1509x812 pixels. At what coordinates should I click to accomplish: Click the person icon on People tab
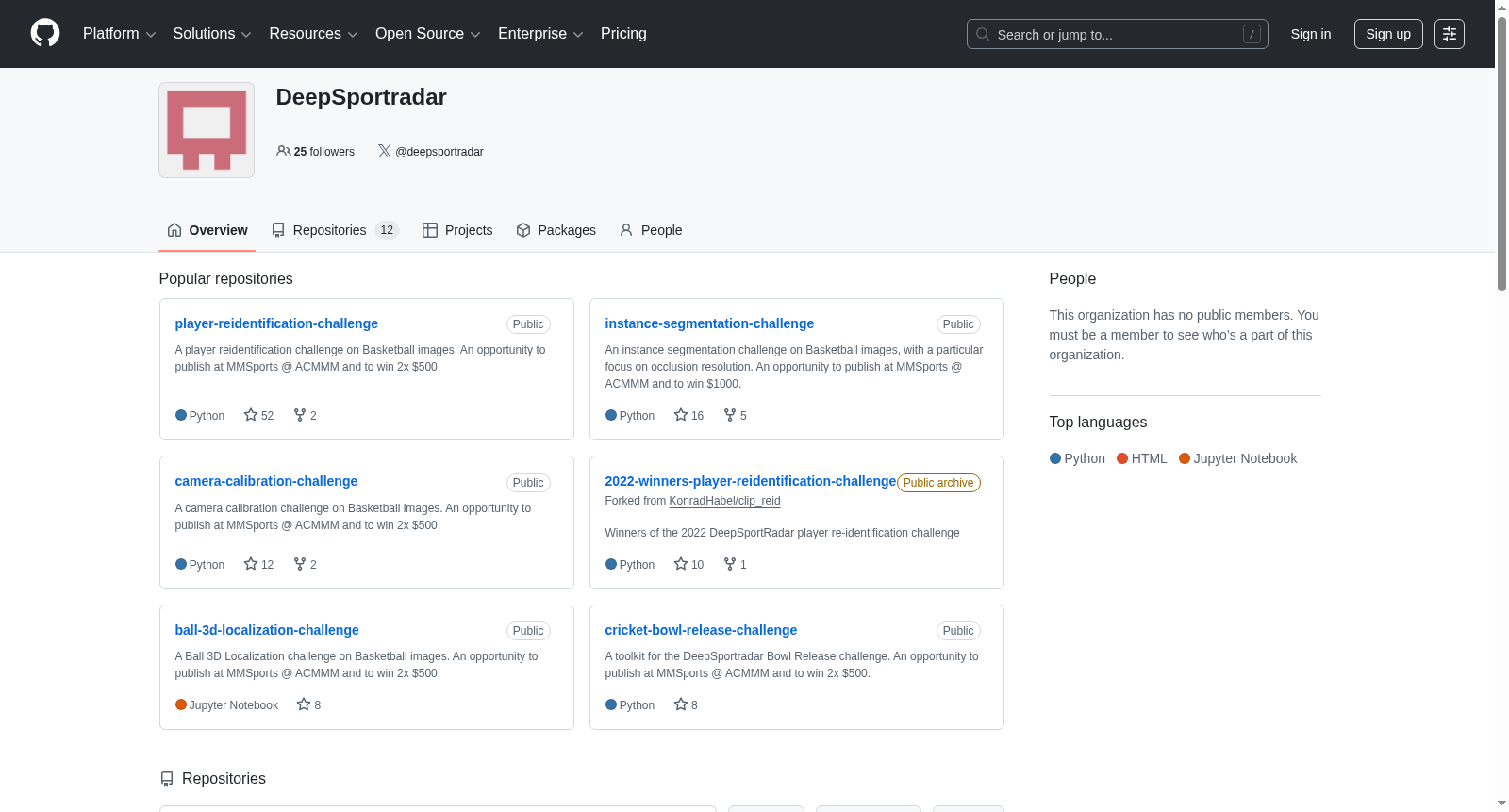click(x=626, y=230)
